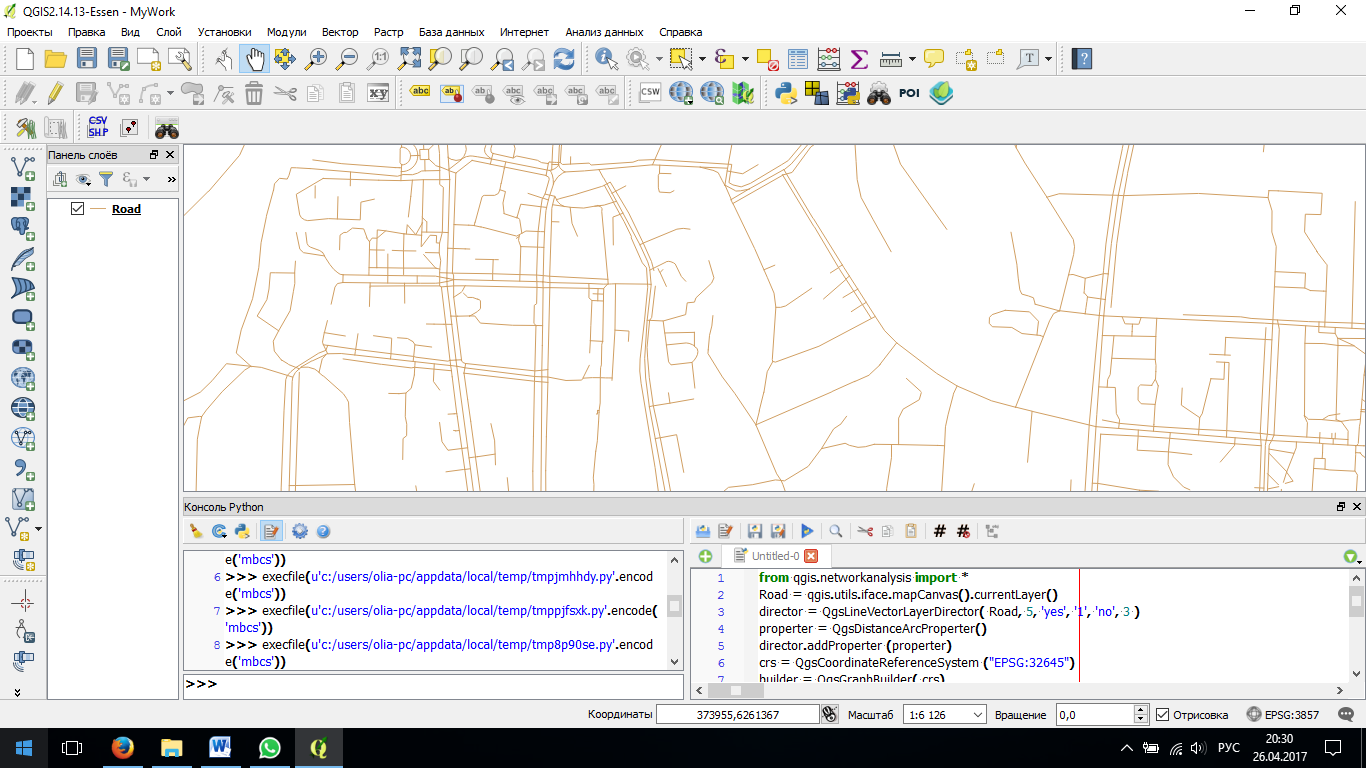Open the Модули menu
Screen dimensions: 1366x768
tap(286, 32)
